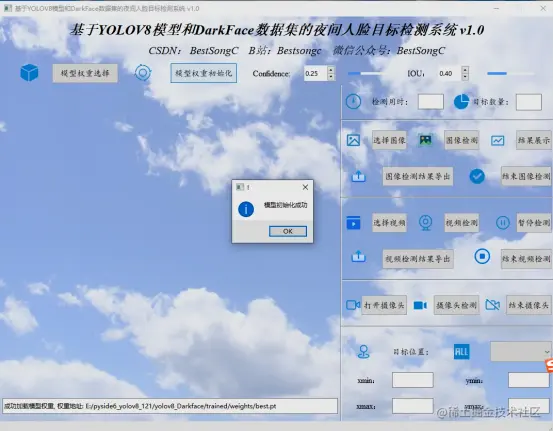Increase IOU with up arrow
Viewport: 554px width, 432px height.
(x=465, y=70)
